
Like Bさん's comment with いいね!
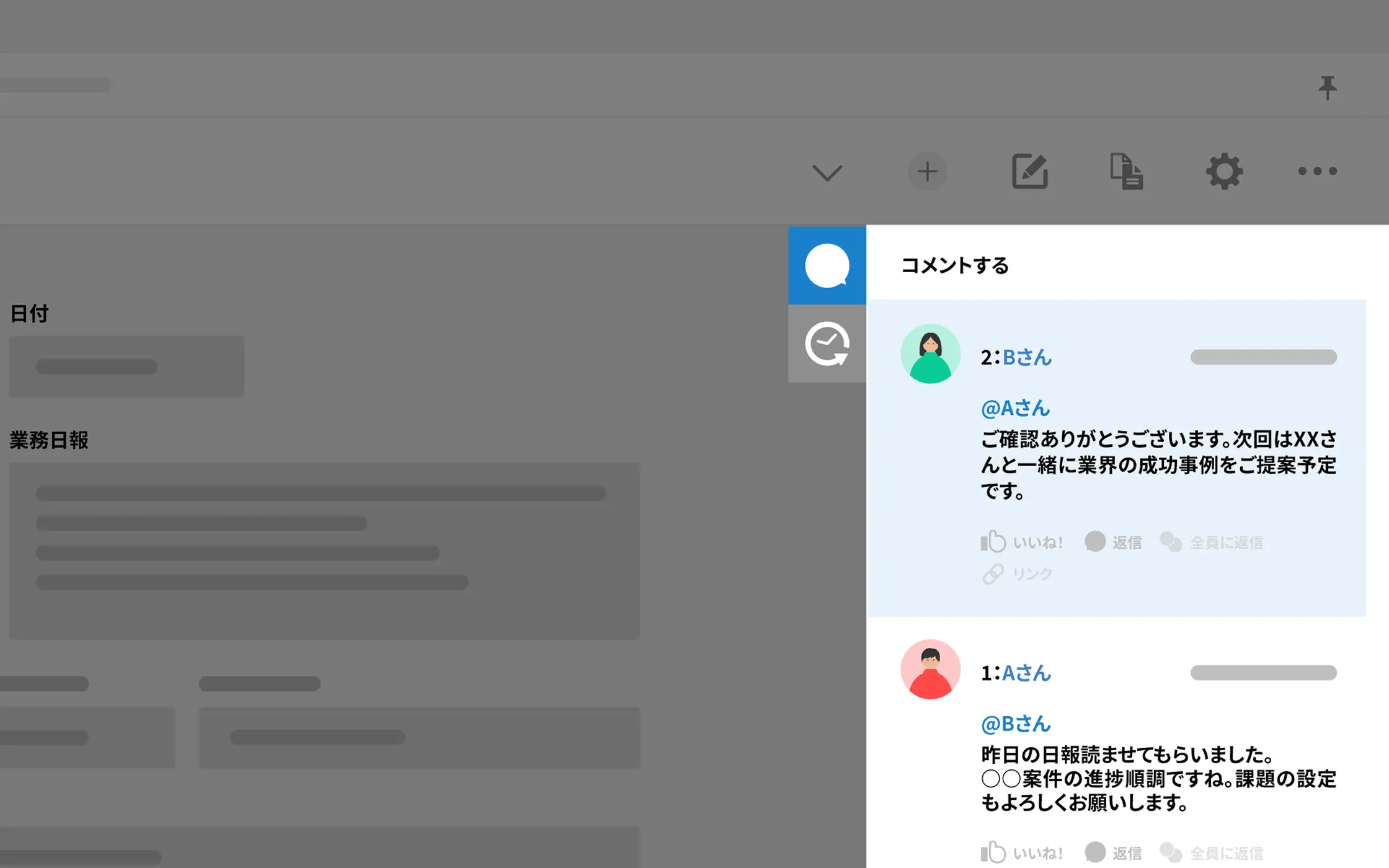[1022, 542]
